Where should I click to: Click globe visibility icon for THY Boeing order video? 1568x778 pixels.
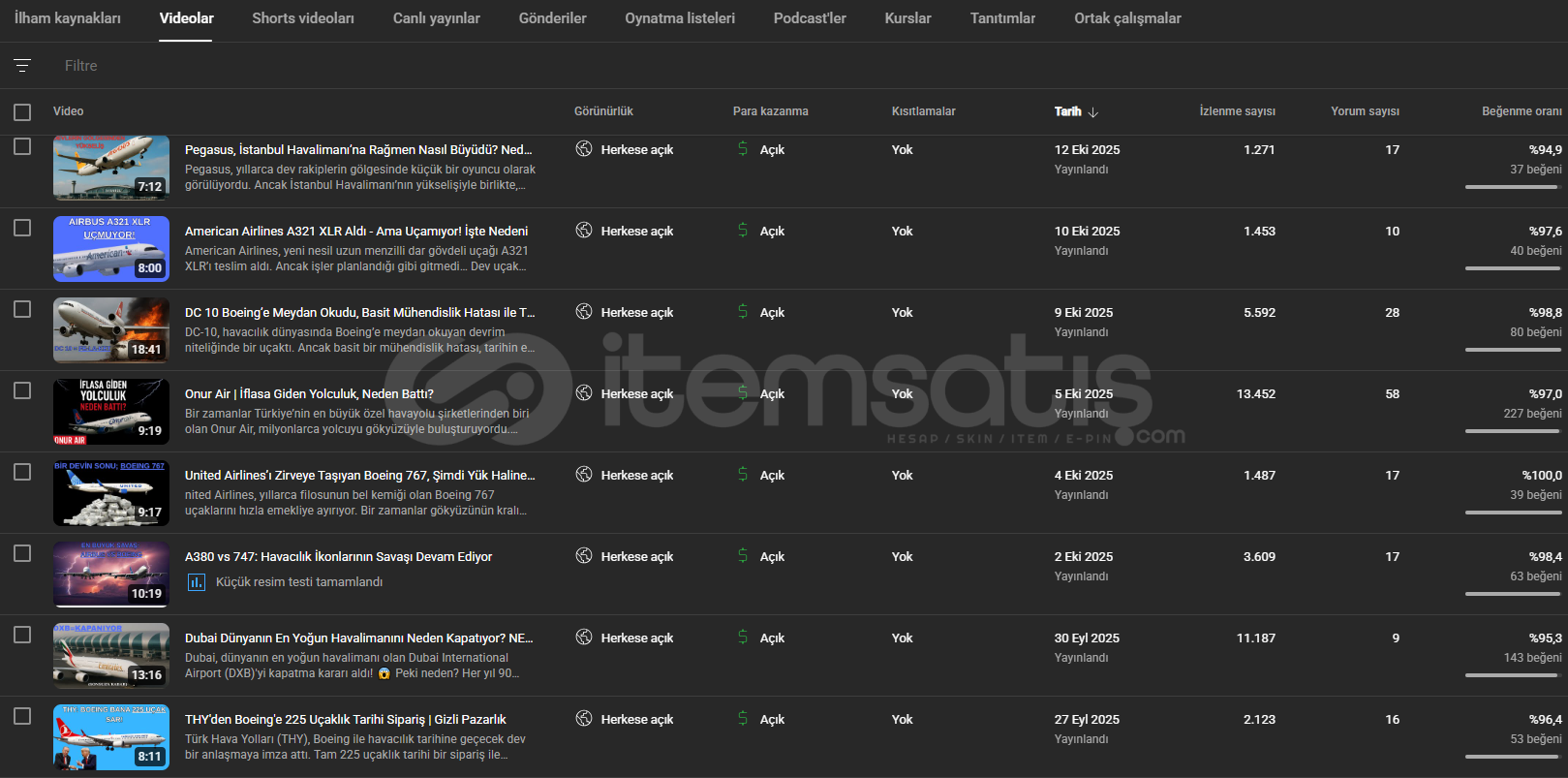pos(584,718)
